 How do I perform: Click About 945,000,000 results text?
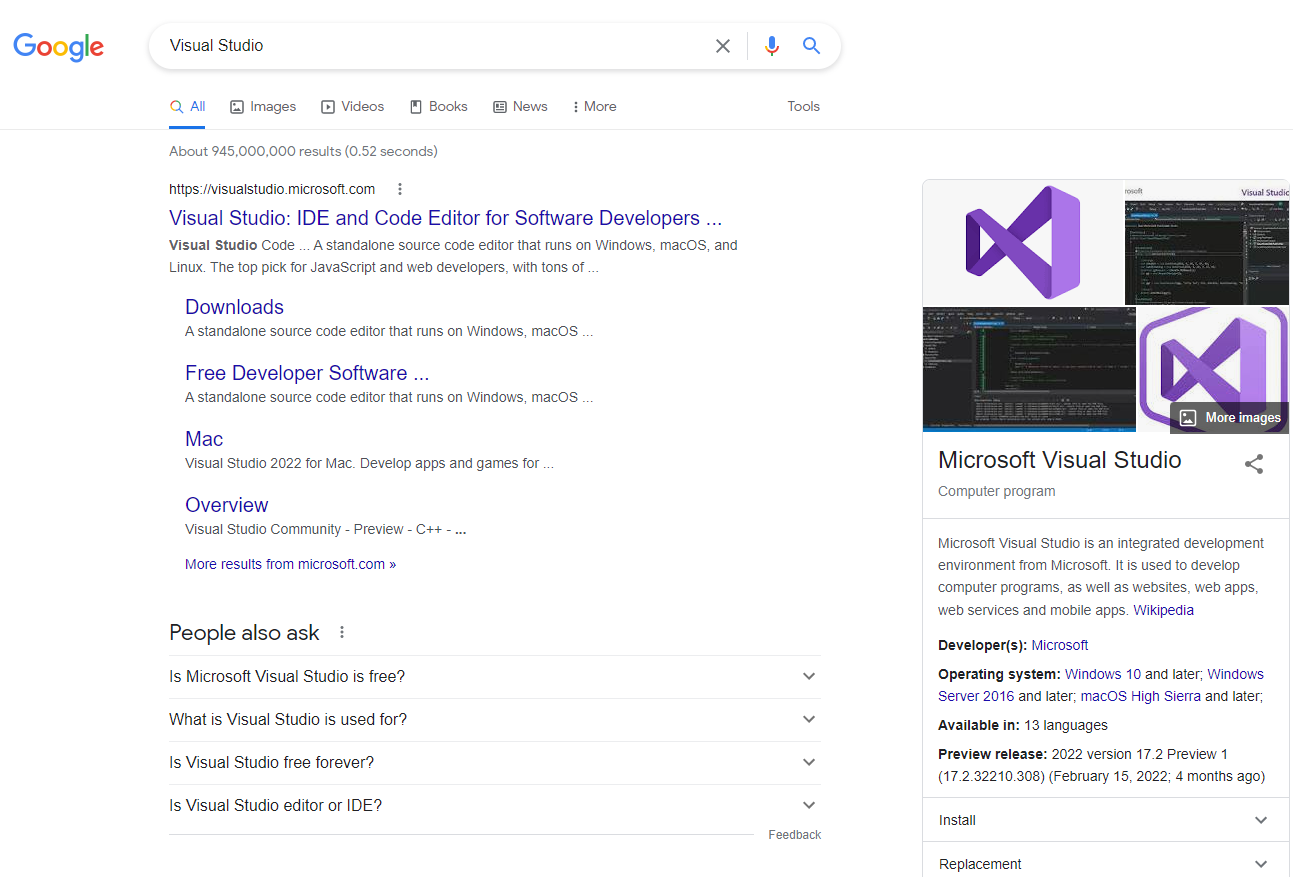pos(303,152)
